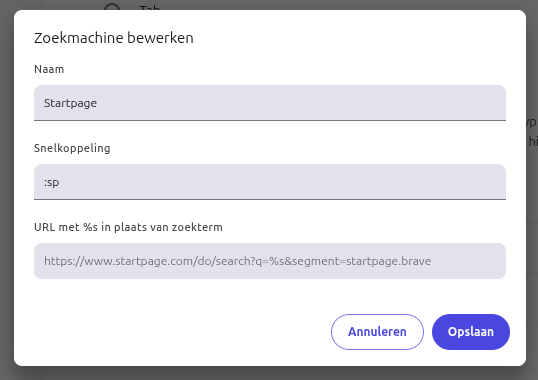Screen dimensions: 538x380
Task: Click the partially hidden search icon above the dialog
Action: (112, 6)
